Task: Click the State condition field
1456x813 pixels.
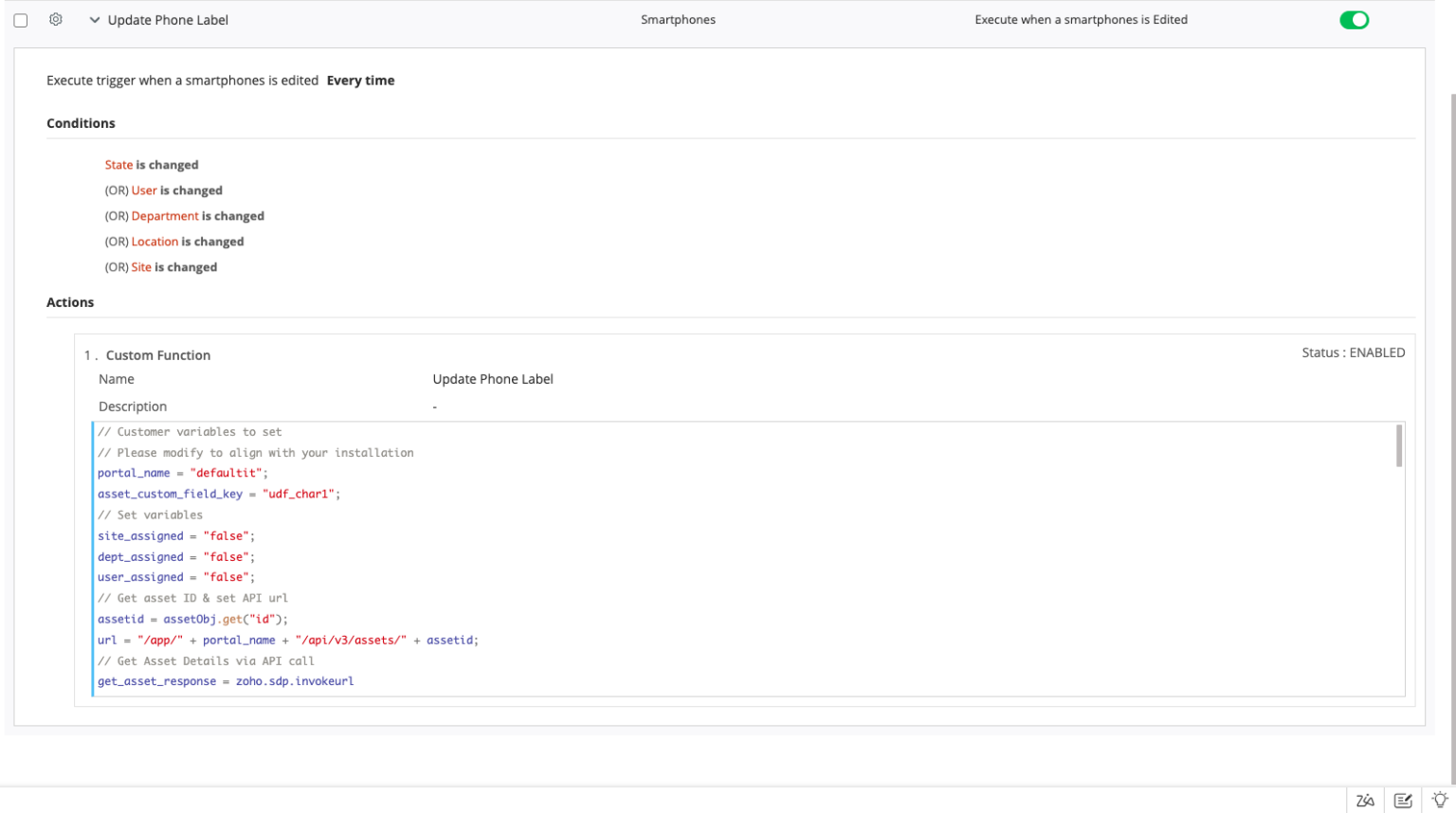Action: pyautogui.click(x=118, y=165)
